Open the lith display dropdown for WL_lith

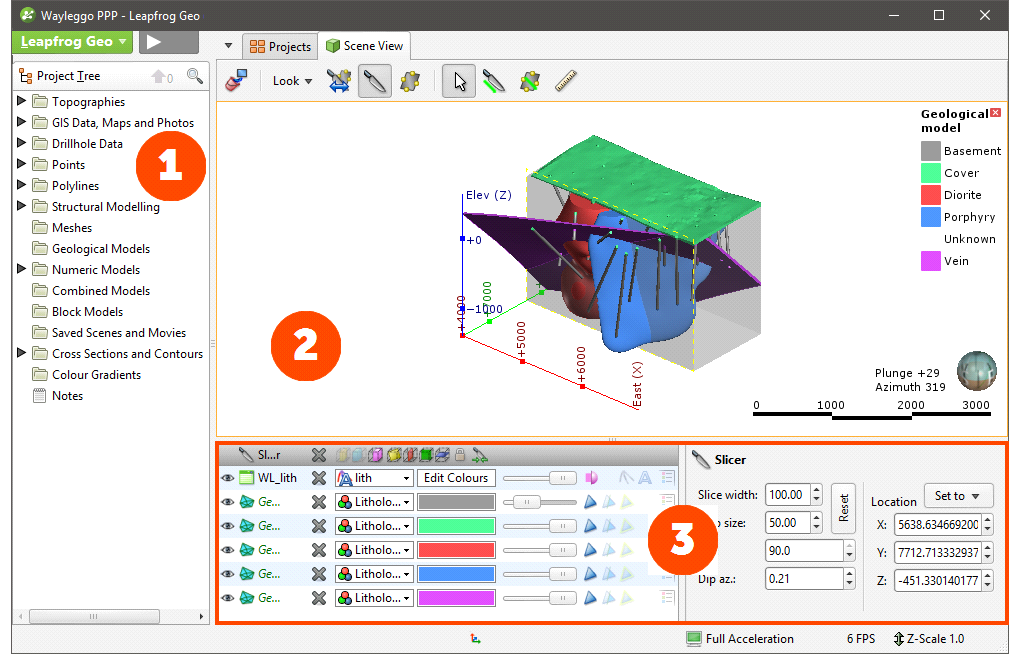[x=374, y=478]
